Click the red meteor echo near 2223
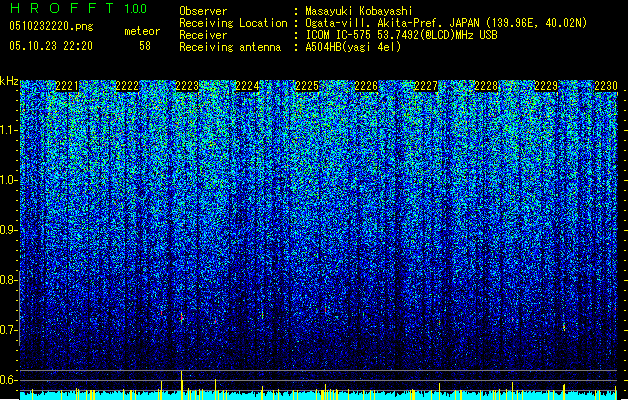 coord(182,317)
